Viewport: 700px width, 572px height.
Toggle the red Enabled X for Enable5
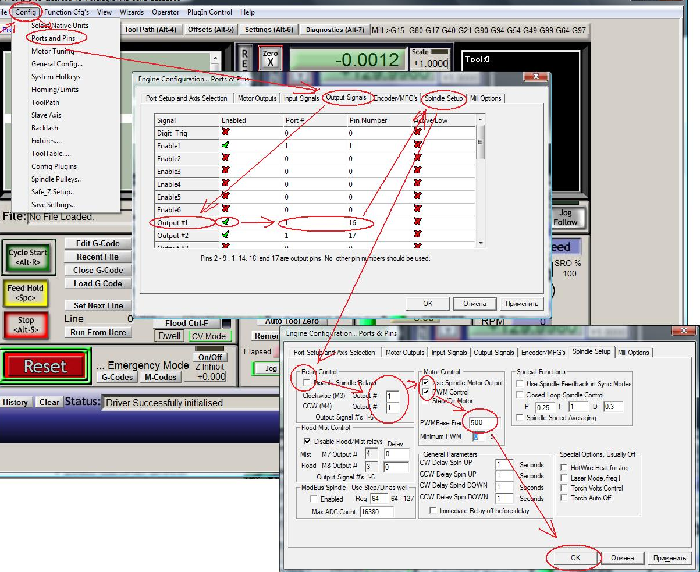(225, 196)
